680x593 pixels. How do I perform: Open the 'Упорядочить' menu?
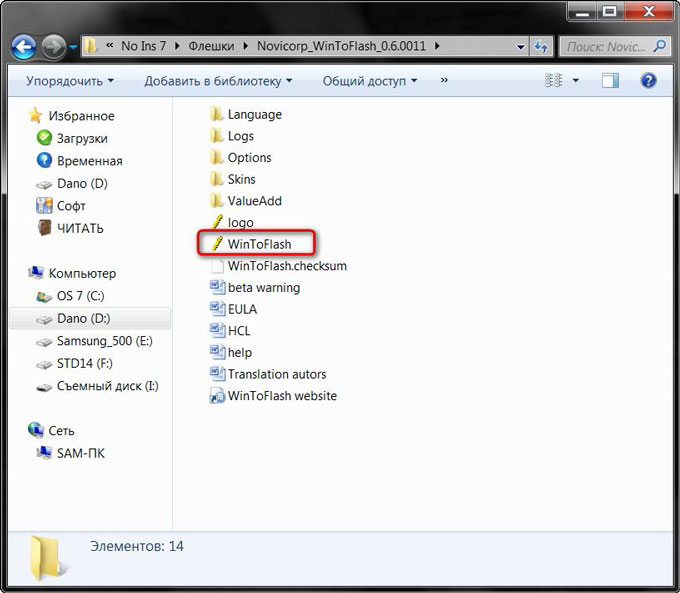pos(69,81)
